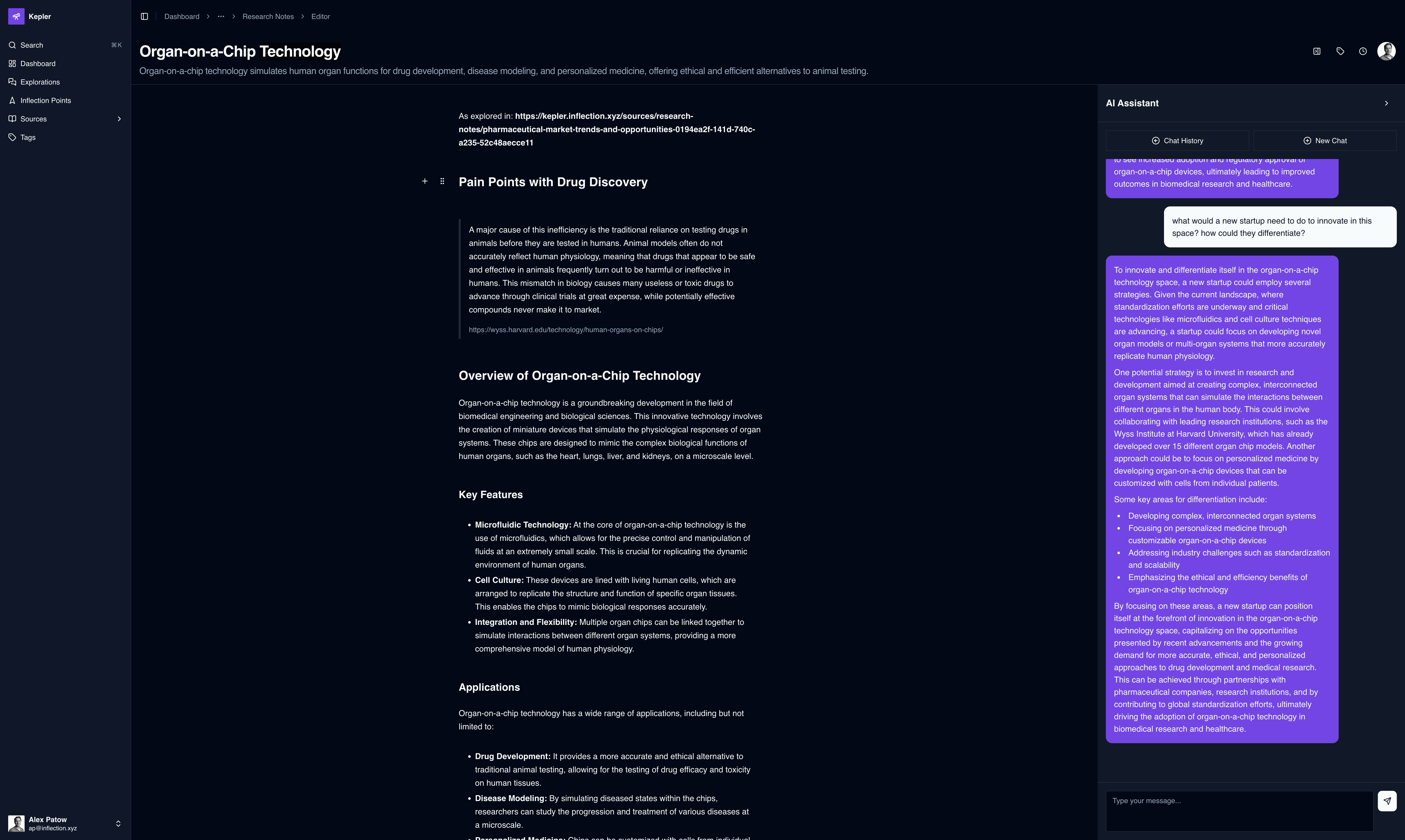Open the version history clock icon
Image resolution: width=1405 pixels, height=840 pixels.
click(1362, 51)
